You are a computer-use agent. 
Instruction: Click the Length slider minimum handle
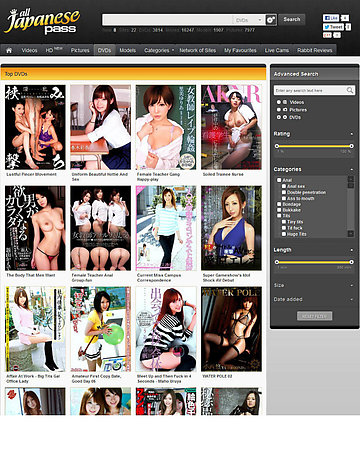click(277, 262)
